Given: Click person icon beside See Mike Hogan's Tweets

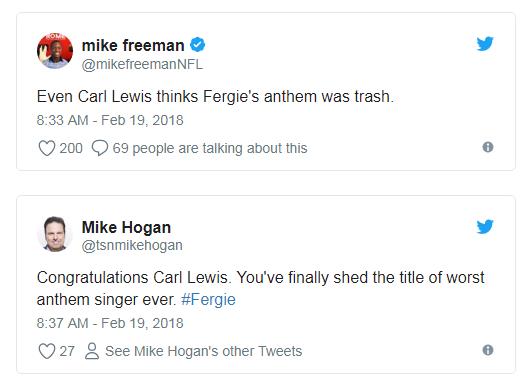Looking at the screenshot, I should (92, 351).
